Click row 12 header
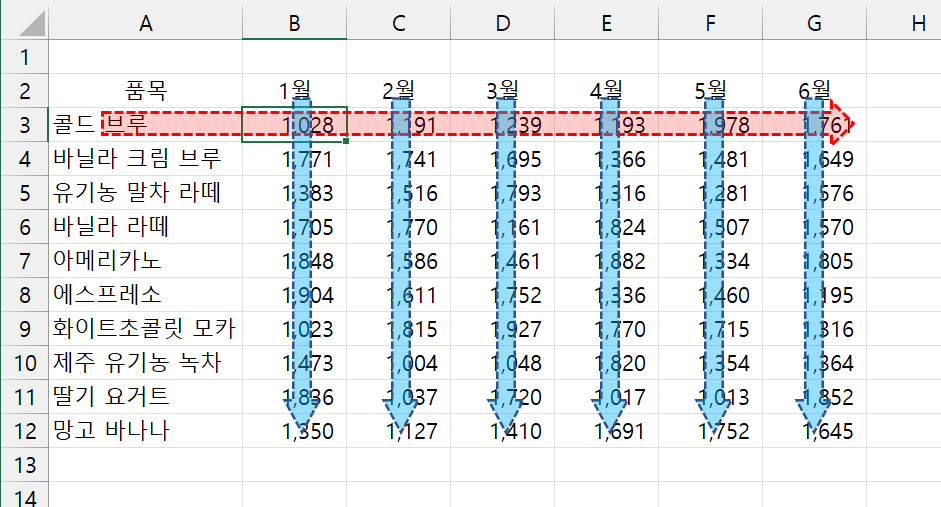The width and height of the screenshot is (941, 507). click(24, 431)
